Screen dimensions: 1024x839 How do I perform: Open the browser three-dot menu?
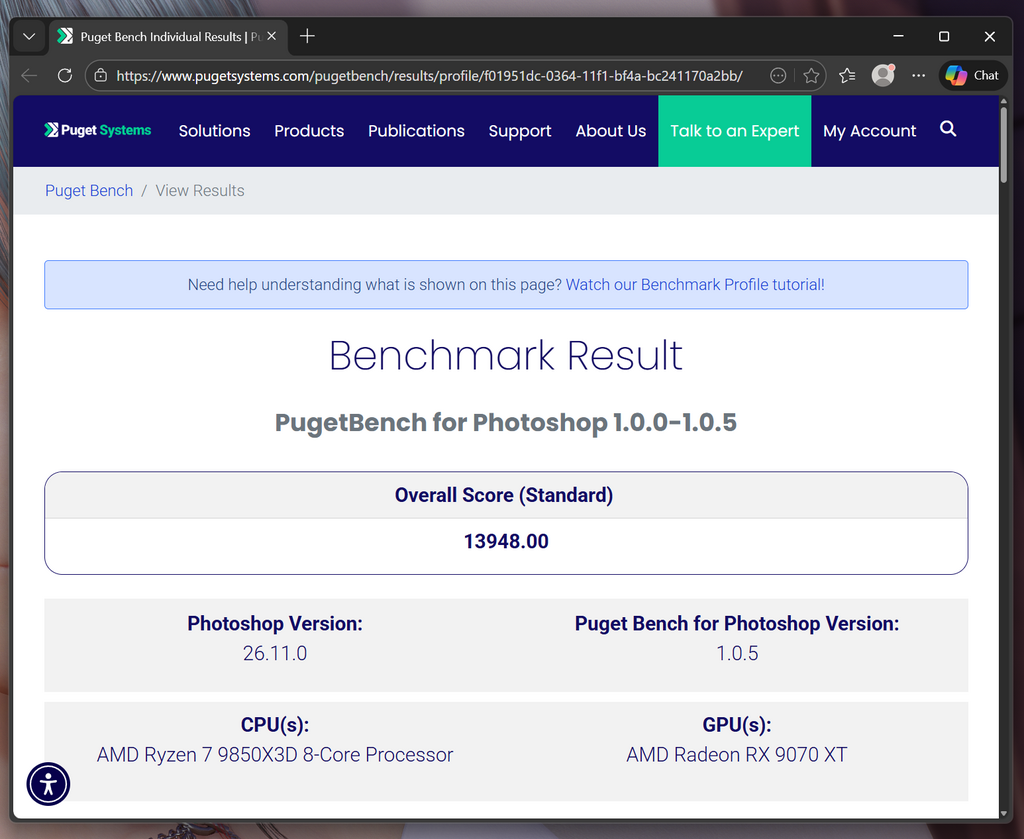[918, 75]
